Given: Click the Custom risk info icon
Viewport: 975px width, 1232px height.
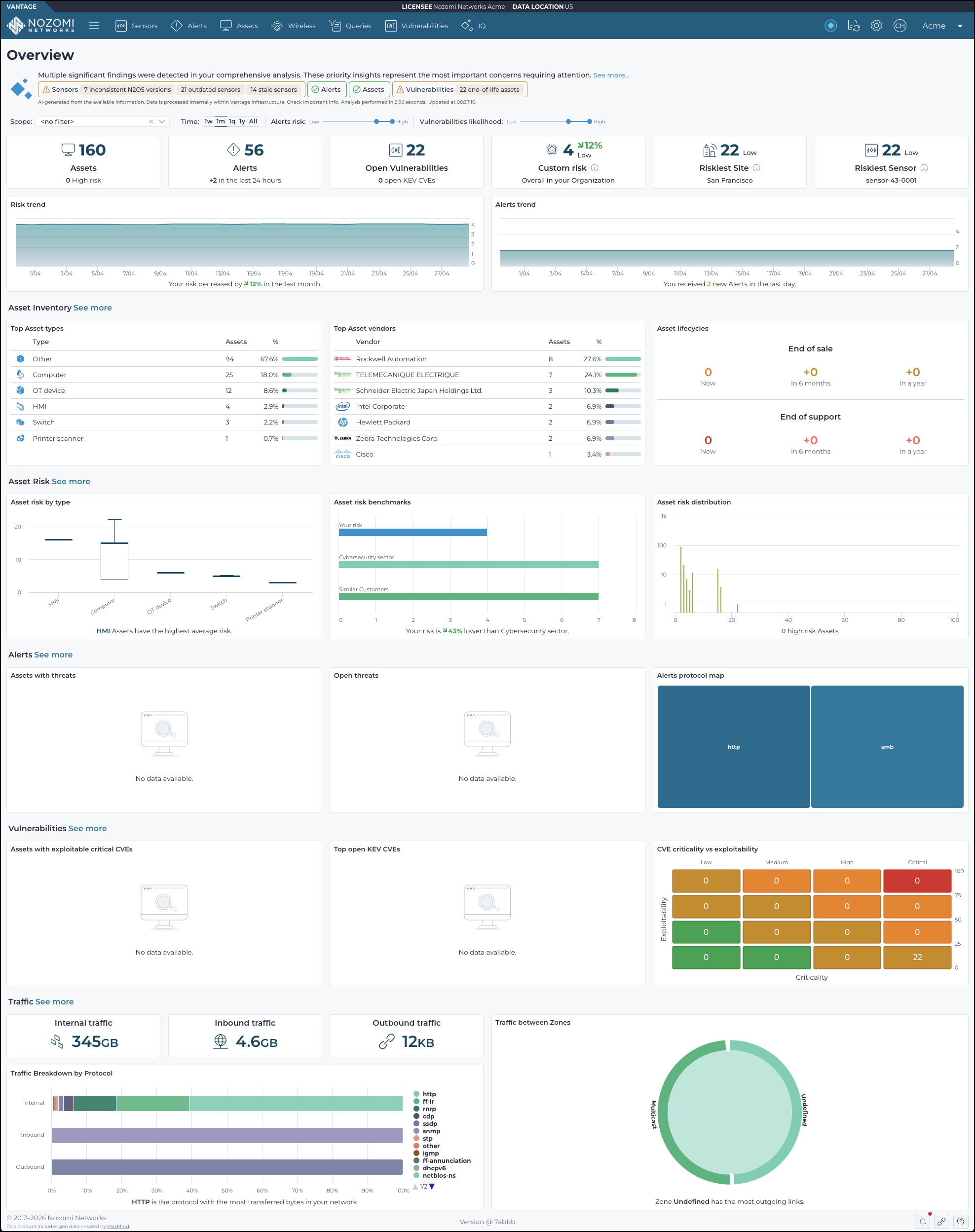Looking at the screenshot, I should click(x=594, y=168).
